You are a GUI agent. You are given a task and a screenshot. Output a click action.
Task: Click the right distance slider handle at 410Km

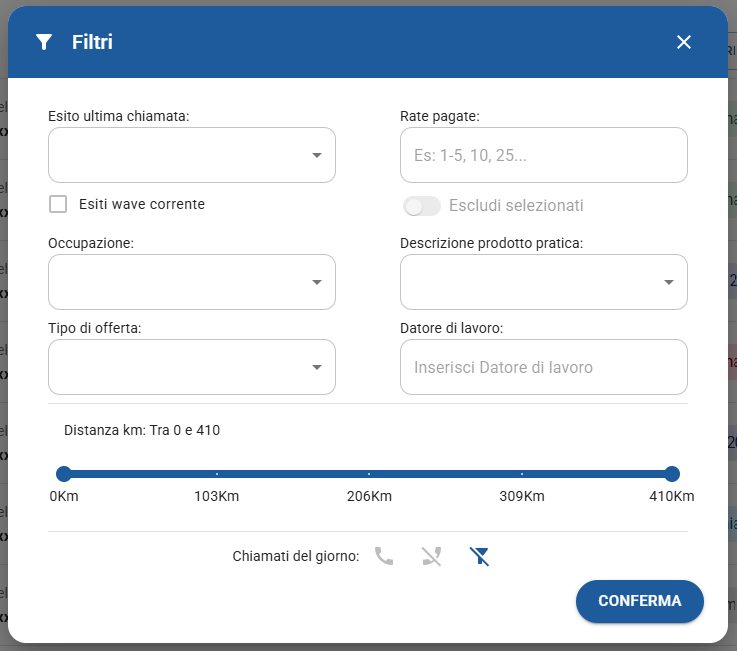pos(672,474)
